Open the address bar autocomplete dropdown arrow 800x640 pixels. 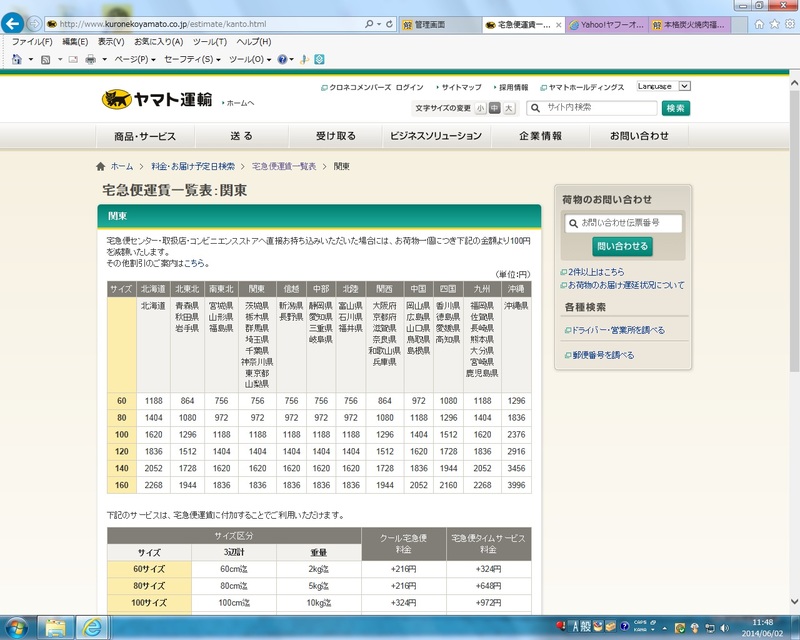(x=379, y=24)
